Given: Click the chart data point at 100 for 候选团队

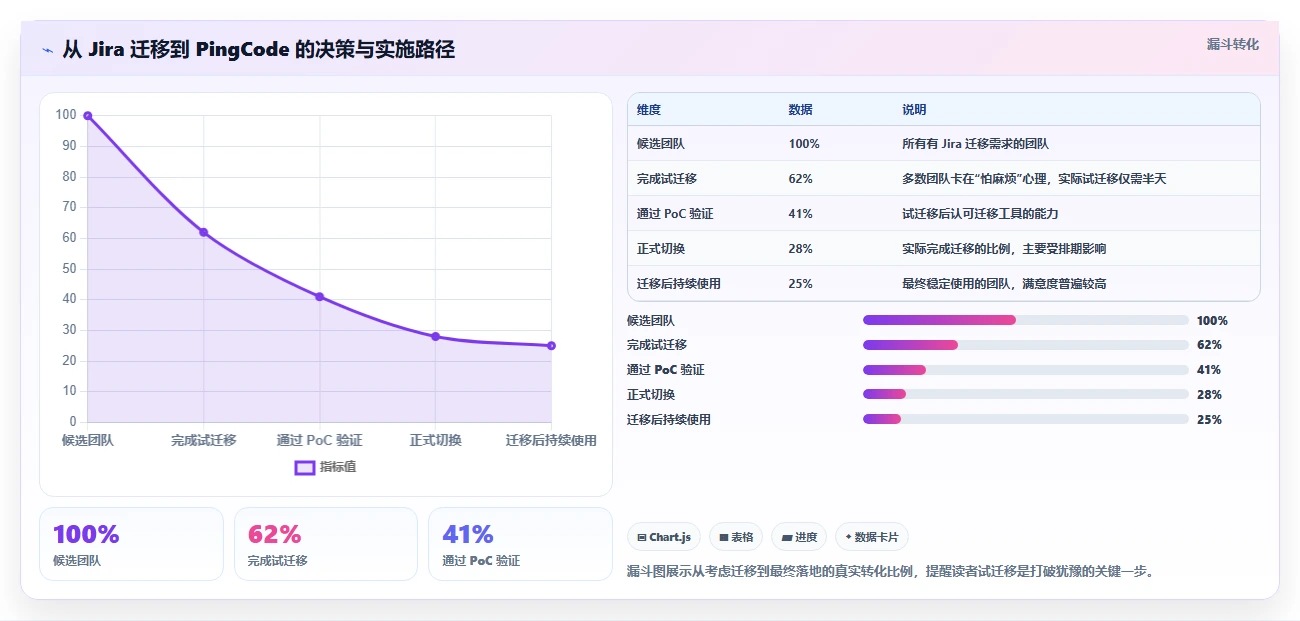Looking at the screenshot, I should [88, 116].
